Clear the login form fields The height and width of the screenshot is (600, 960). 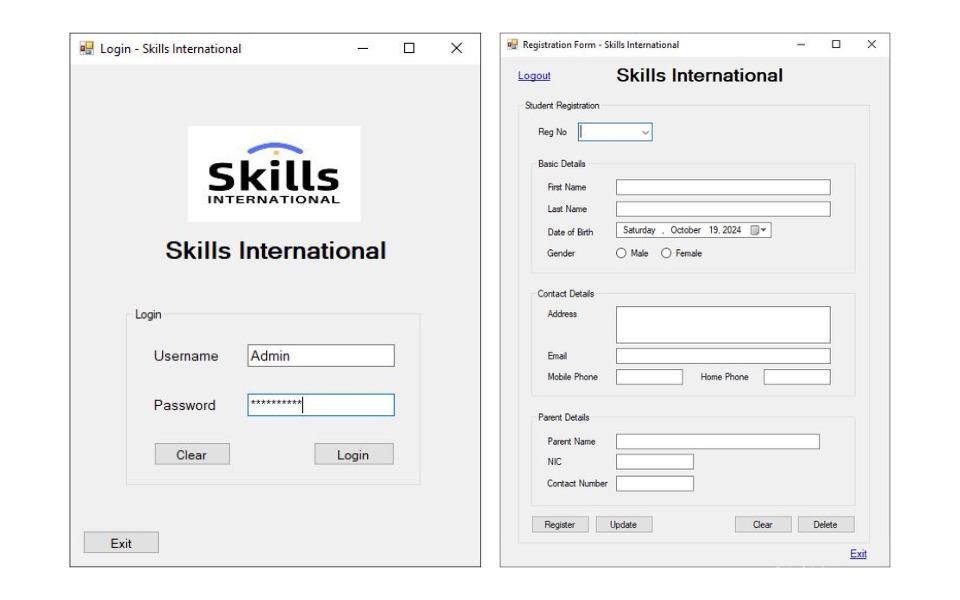click(192, 454)
